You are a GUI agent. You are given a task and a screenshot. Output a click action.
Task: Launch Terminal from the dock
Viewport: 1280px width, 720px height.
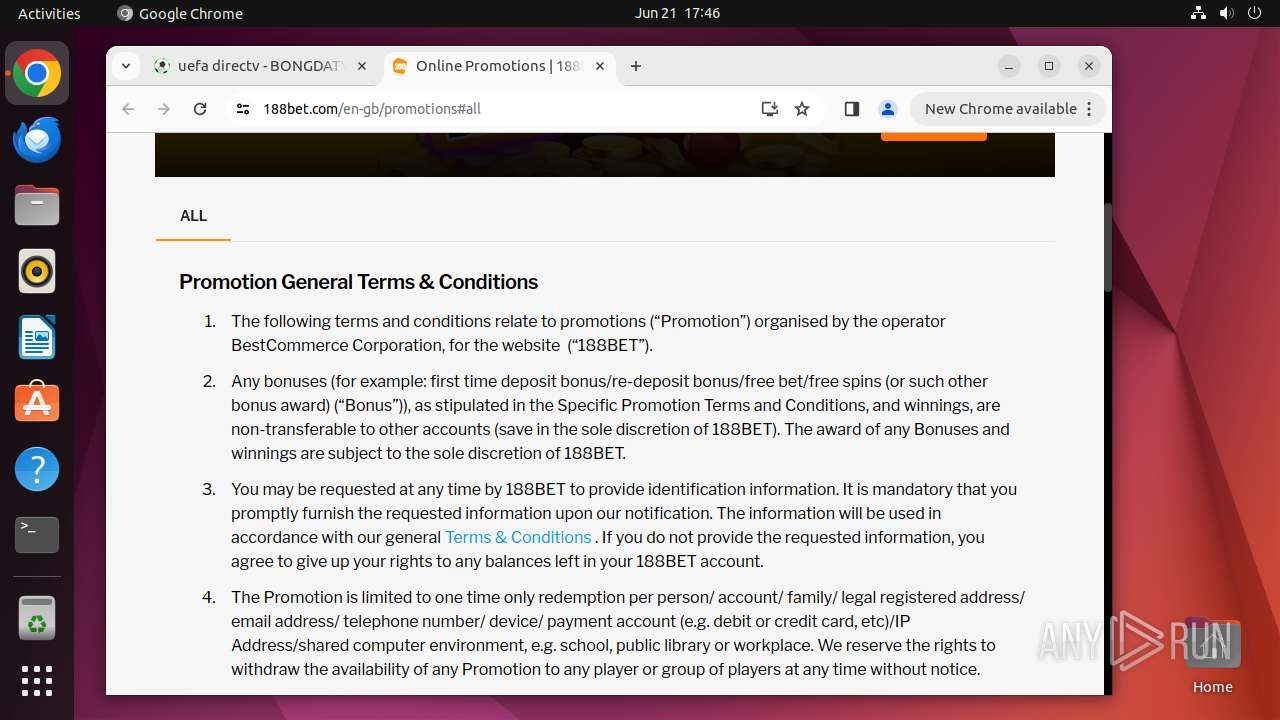pyautogui.click(x=37, y=535)
